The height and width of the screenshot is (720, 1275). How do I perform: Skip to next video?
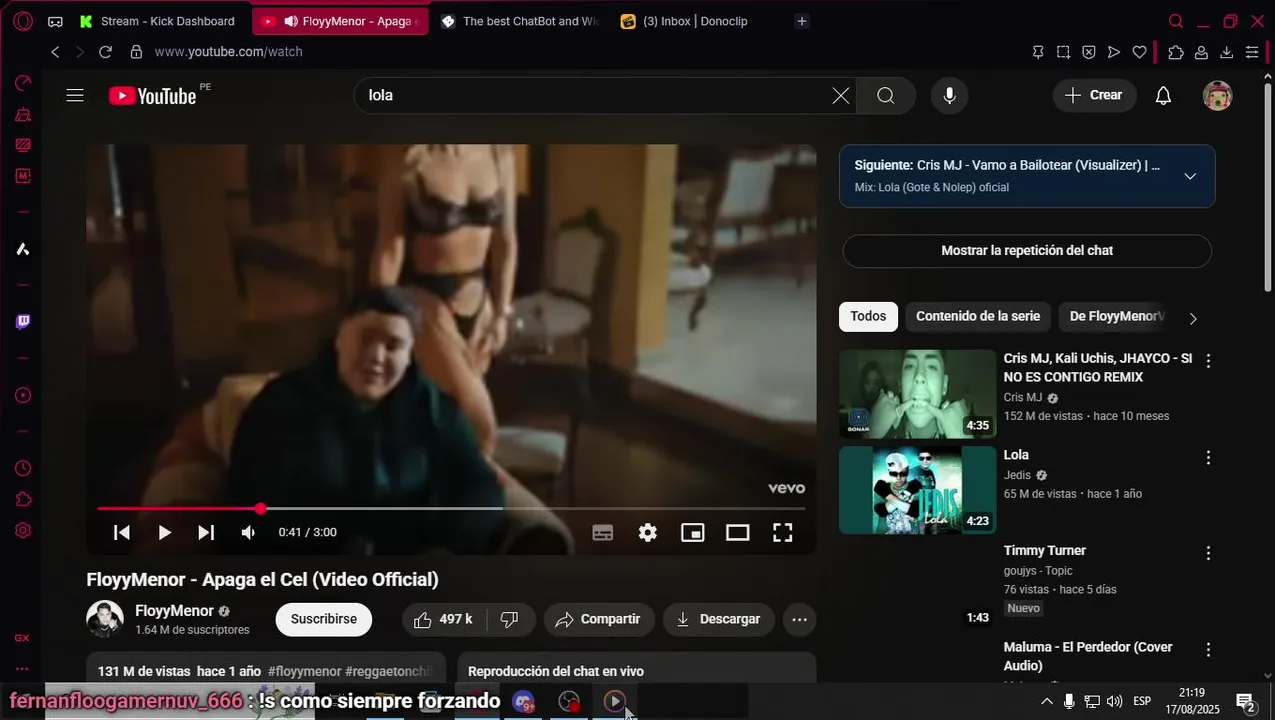206,533
